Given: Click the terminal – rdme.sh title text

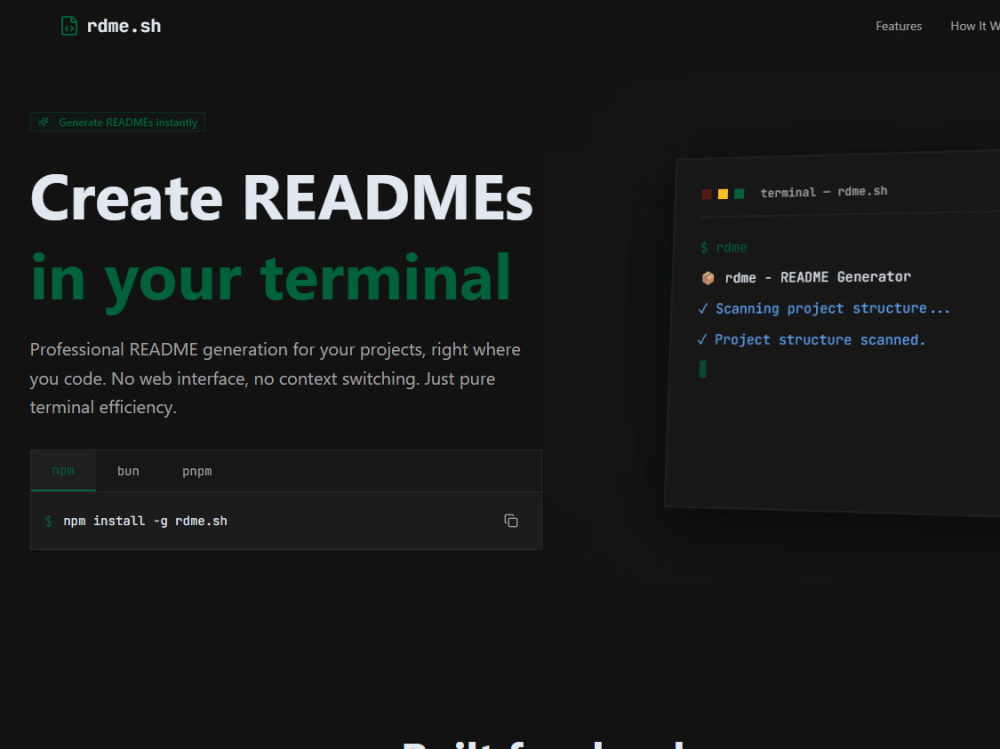Looking at the screenshot, I should 823,192.
